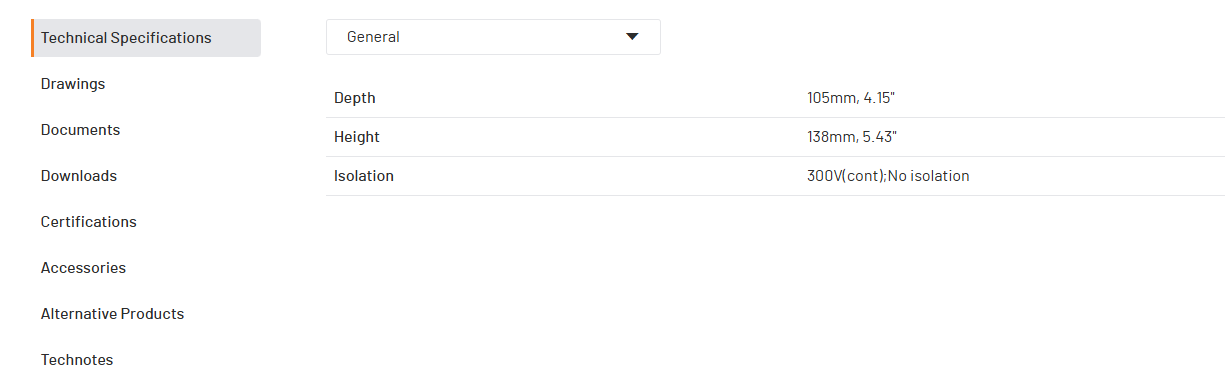Screen dimensions: 1225x388
Task: Click the Isolation row in the specifications table
Action: (x=775, y=176)
